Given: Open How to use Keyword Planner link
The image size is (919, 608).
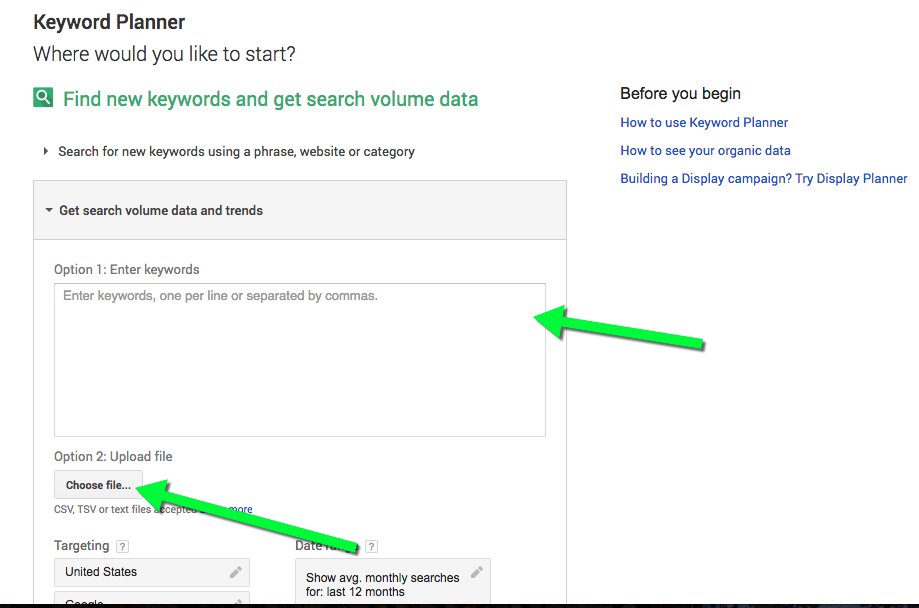Looking at the screenshot, I should [704, 123].
